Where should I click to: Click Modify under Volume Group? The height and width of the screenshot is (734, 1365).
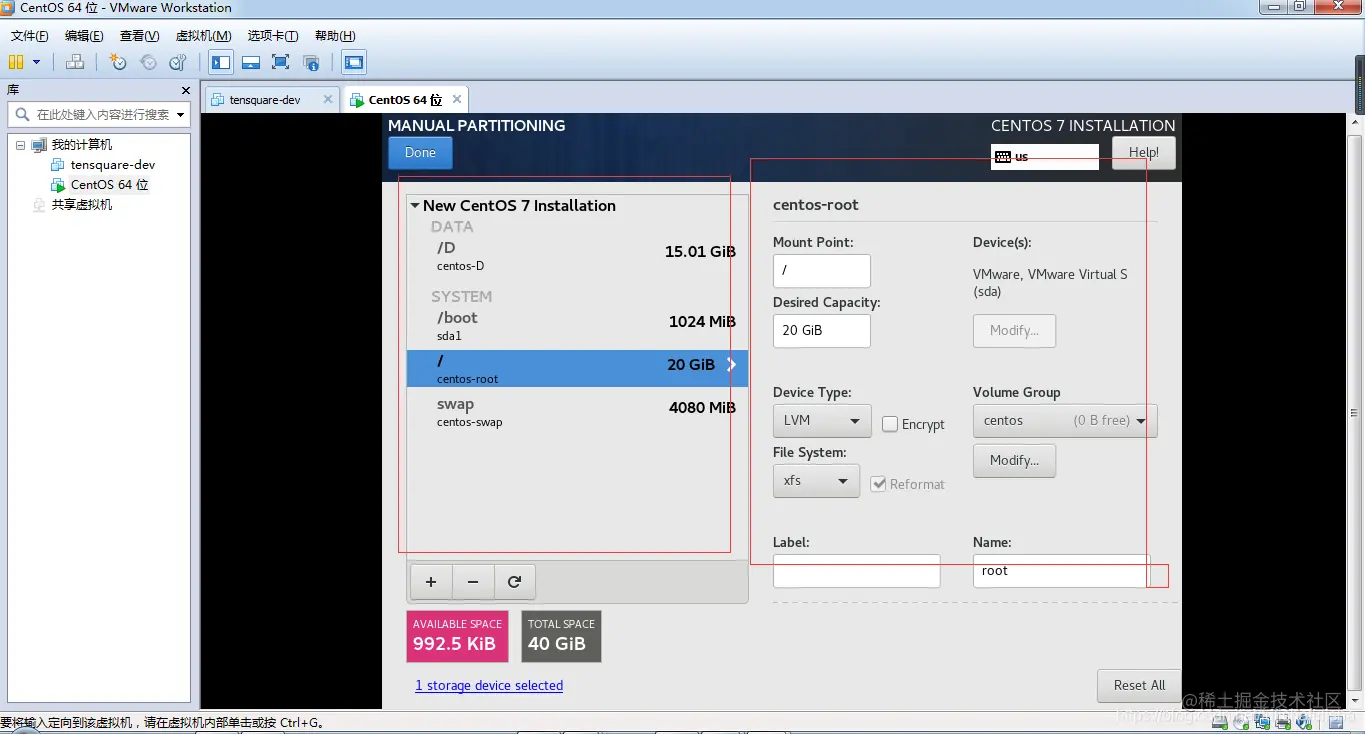[x=1014, y=461]
